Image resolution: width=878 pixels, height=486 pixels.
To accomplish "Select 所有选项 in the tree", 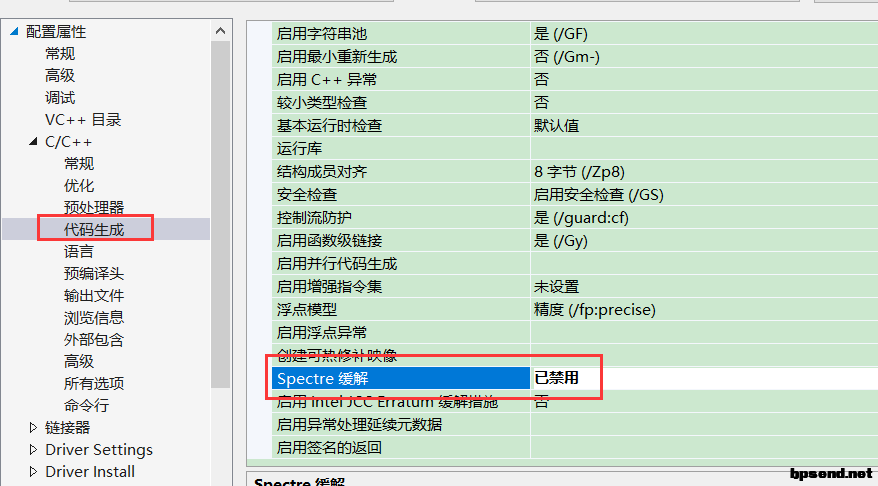I will 94,384.
